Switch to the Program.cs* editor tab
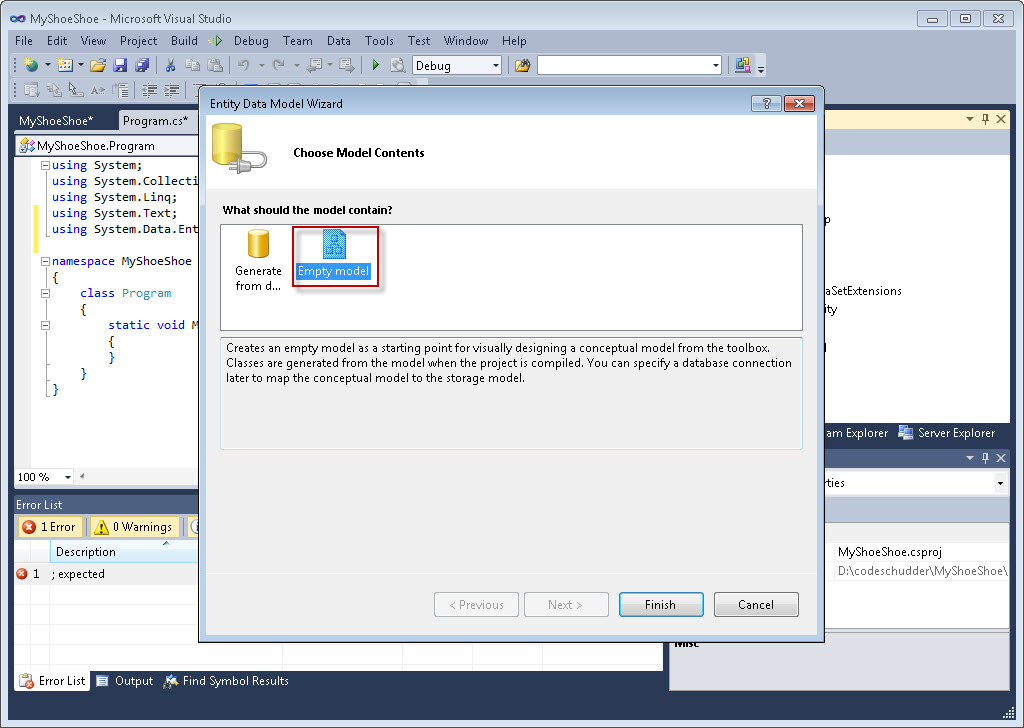This screenshot has width=1024, height=728. click(155, 121)
